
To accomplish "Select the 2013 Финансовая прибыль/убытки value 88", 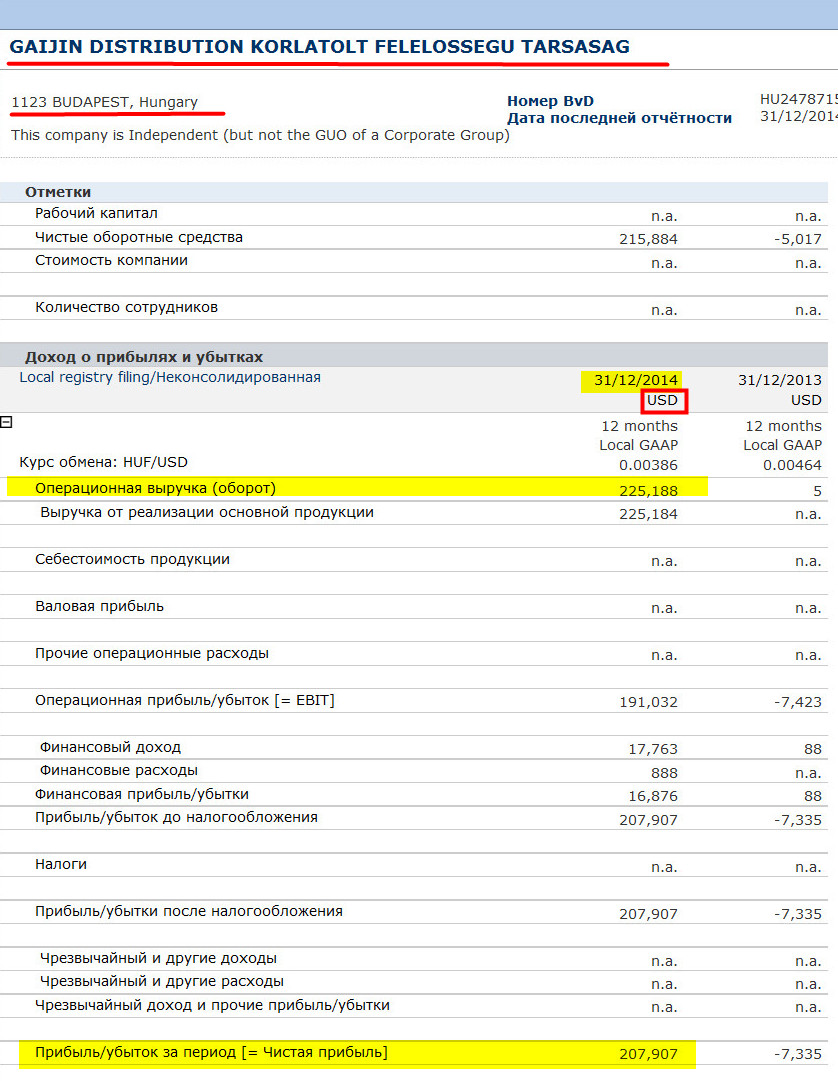I will pyautogui.click(x=813, y=796).
